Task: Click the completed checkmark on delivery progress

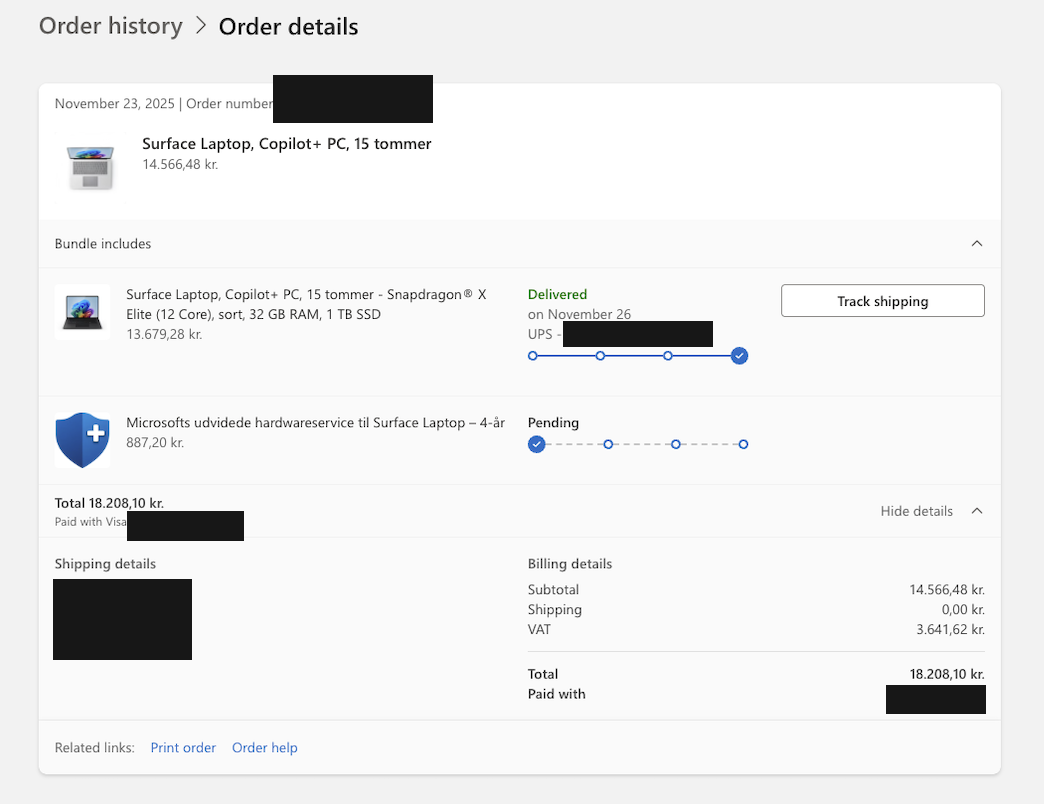Action: tap(739, 356)
